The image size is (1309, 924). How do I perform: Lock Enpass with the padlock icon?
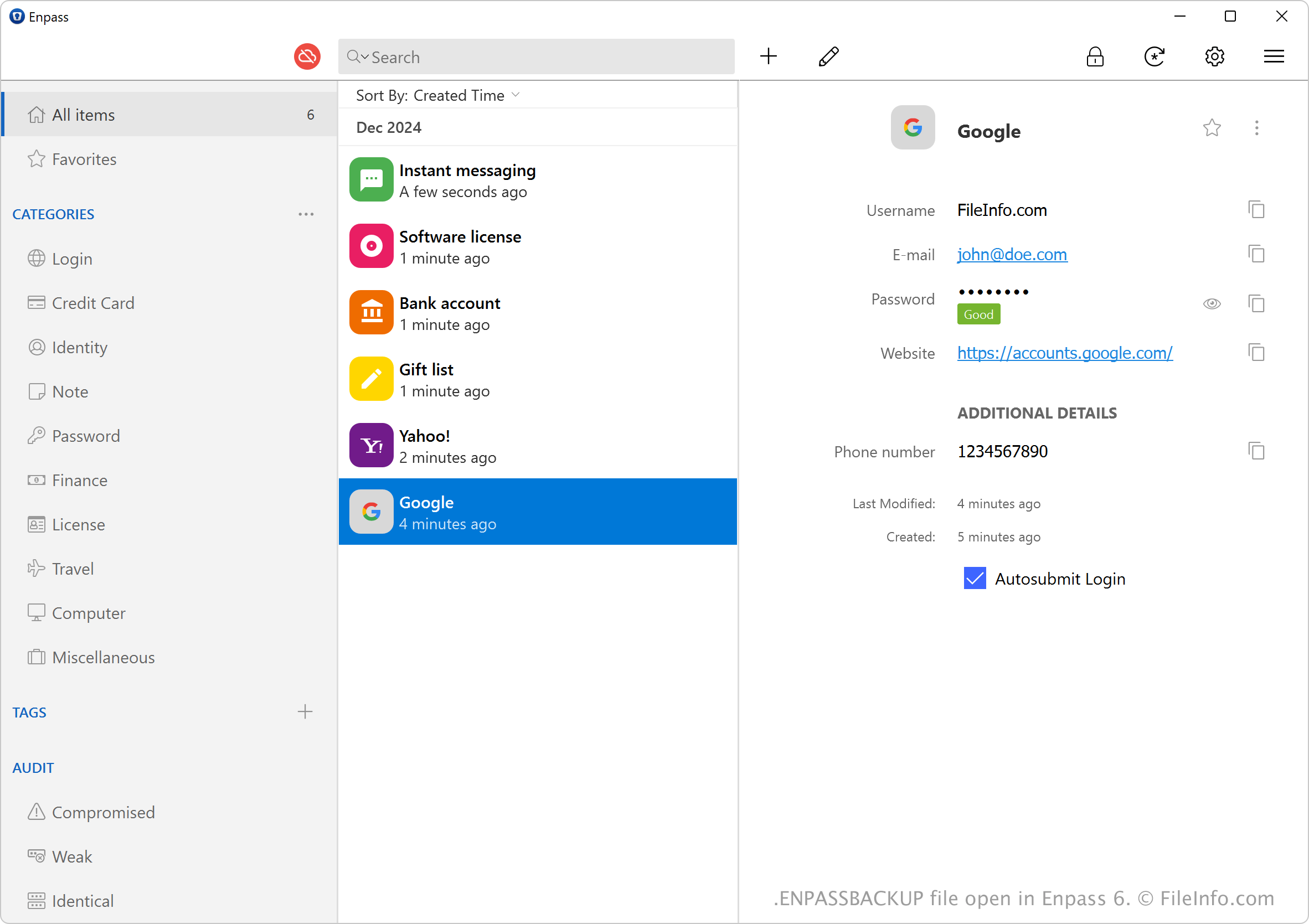point(1095,56)
